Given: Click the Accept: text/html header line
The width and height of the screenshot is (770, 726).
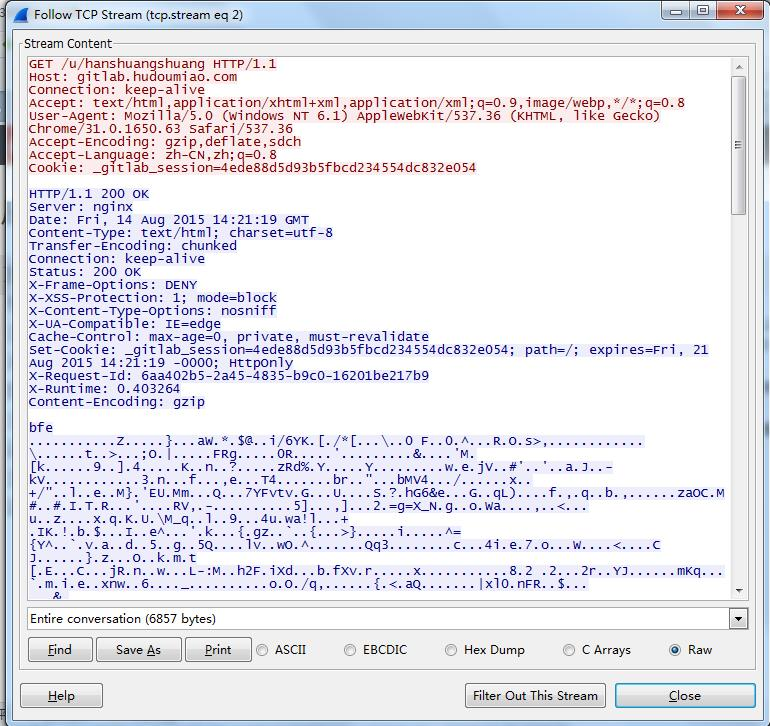Looking at the screenshot, I should tap(357, 103).
